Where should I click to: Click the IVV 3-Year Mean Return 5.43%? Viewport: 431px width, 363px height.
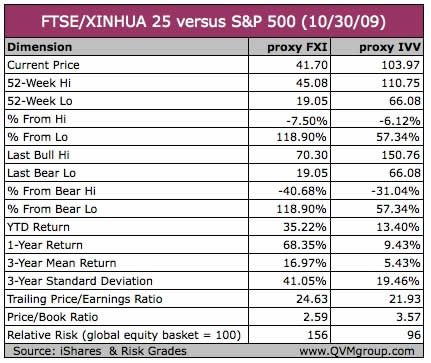point(402,263)
